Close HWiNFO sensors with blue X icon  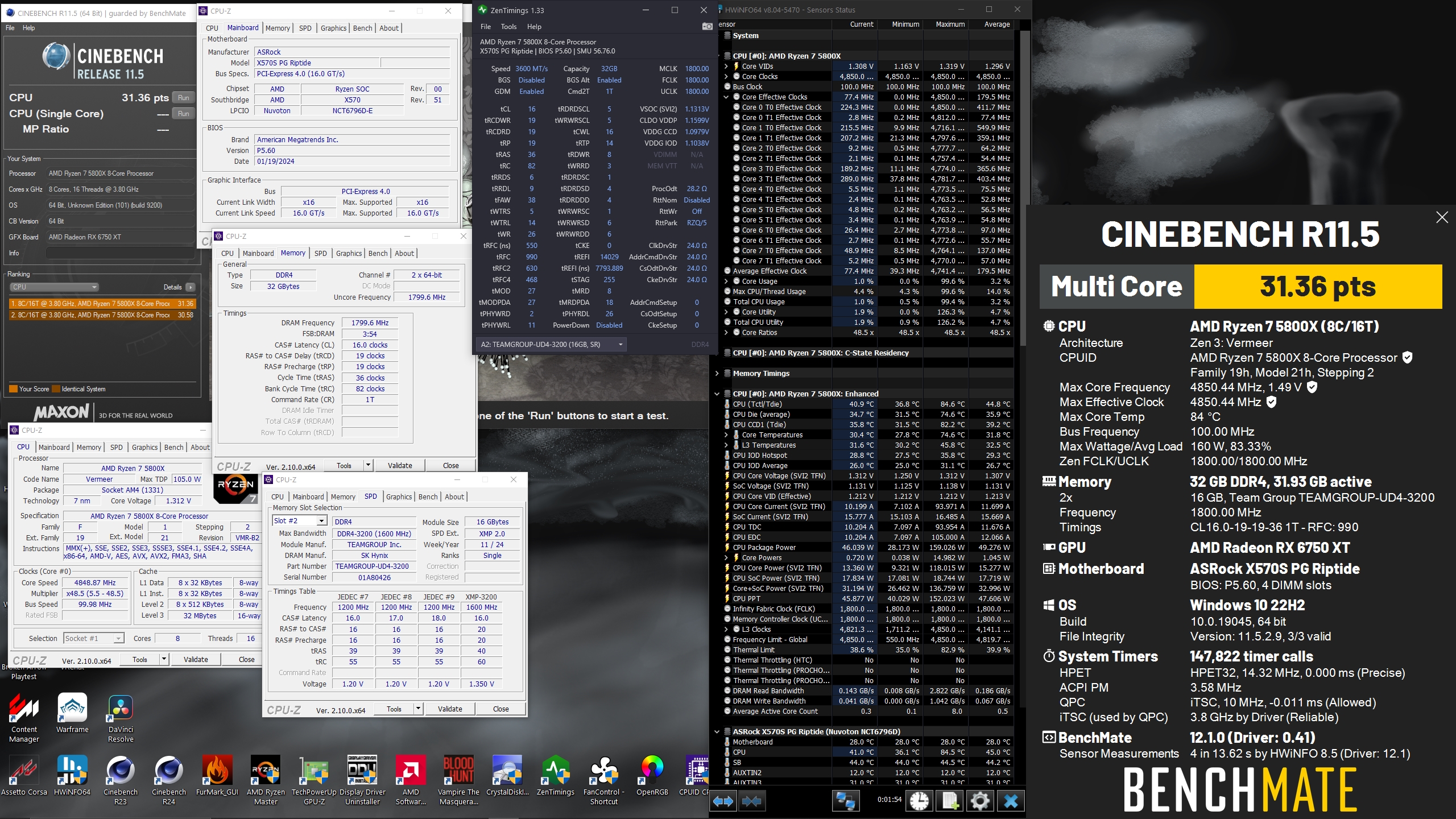[1011, 801]
